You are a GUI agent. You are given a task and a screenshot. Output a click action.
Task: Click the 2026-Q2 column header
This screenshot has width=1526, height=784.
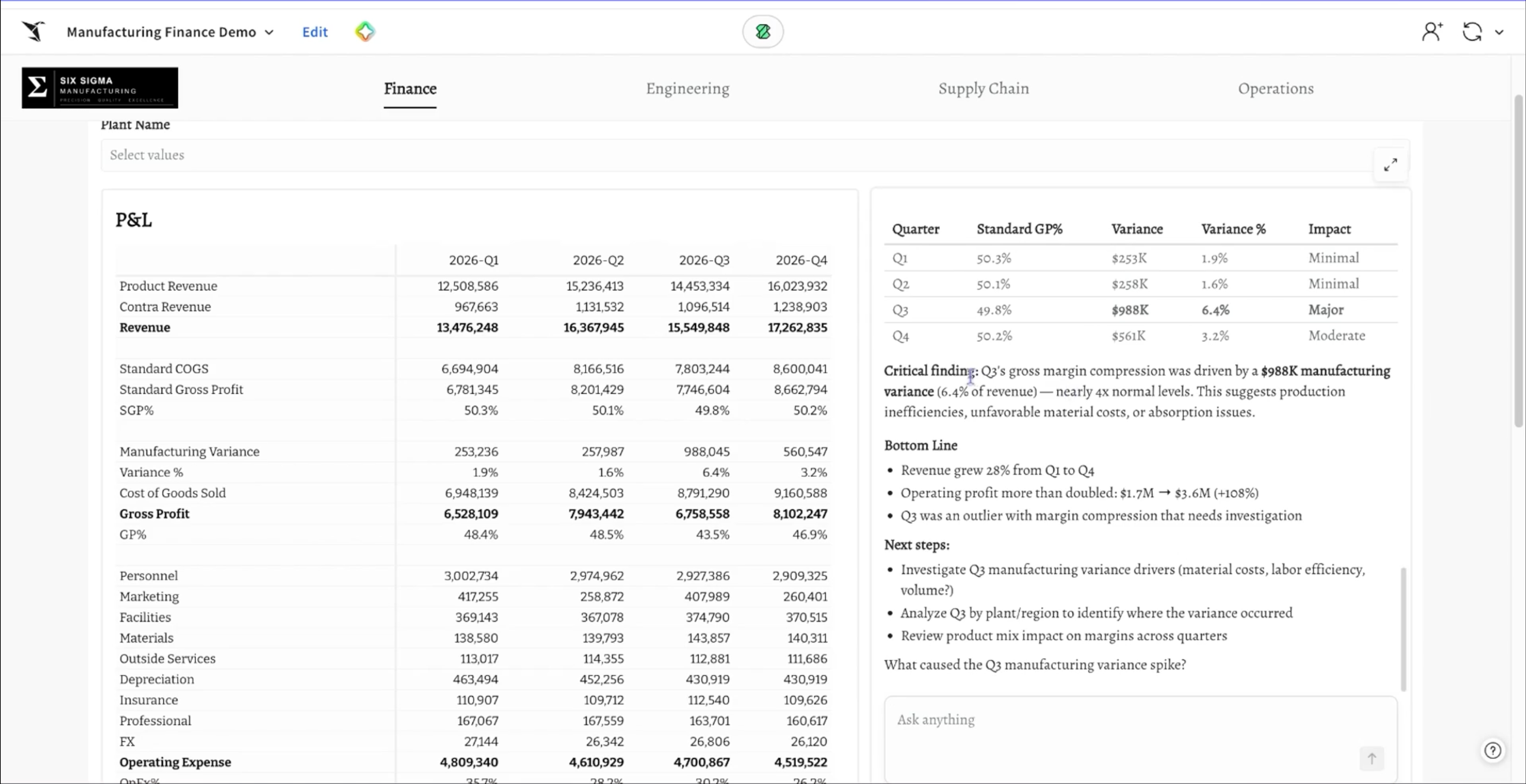pyautogui.click(x=598, y=260)
